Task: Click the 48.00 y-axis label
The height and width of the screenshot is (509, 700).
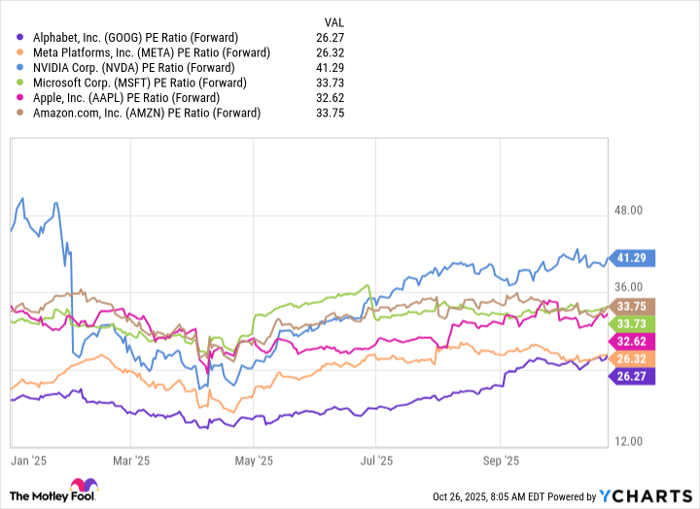Action: 629,211
